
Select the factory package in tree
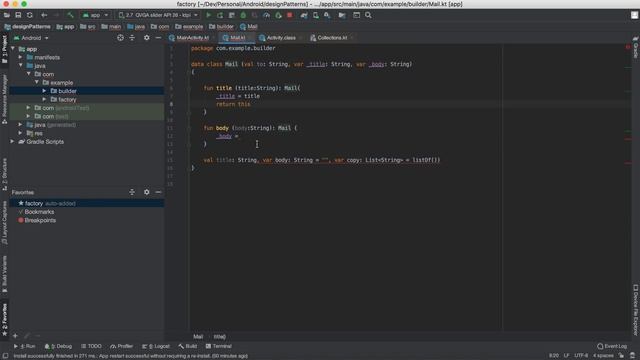(87, 100)
